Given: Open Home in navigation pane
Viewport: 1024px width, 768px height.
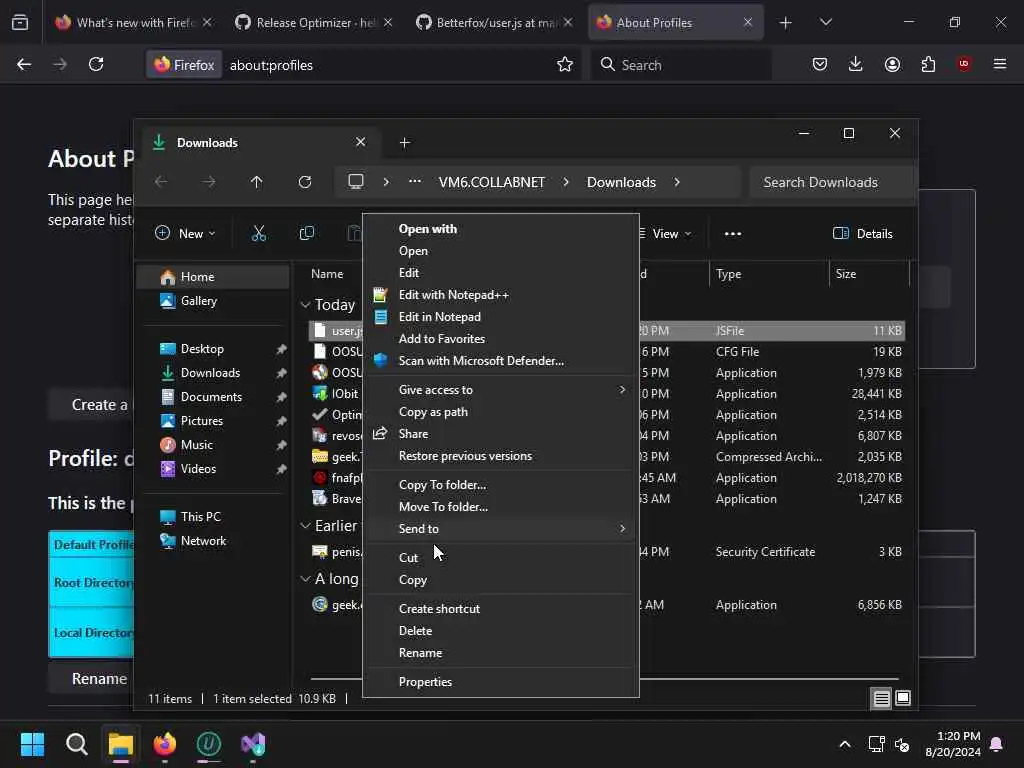Looking at the screenshot, I should (x=214, y=277).
